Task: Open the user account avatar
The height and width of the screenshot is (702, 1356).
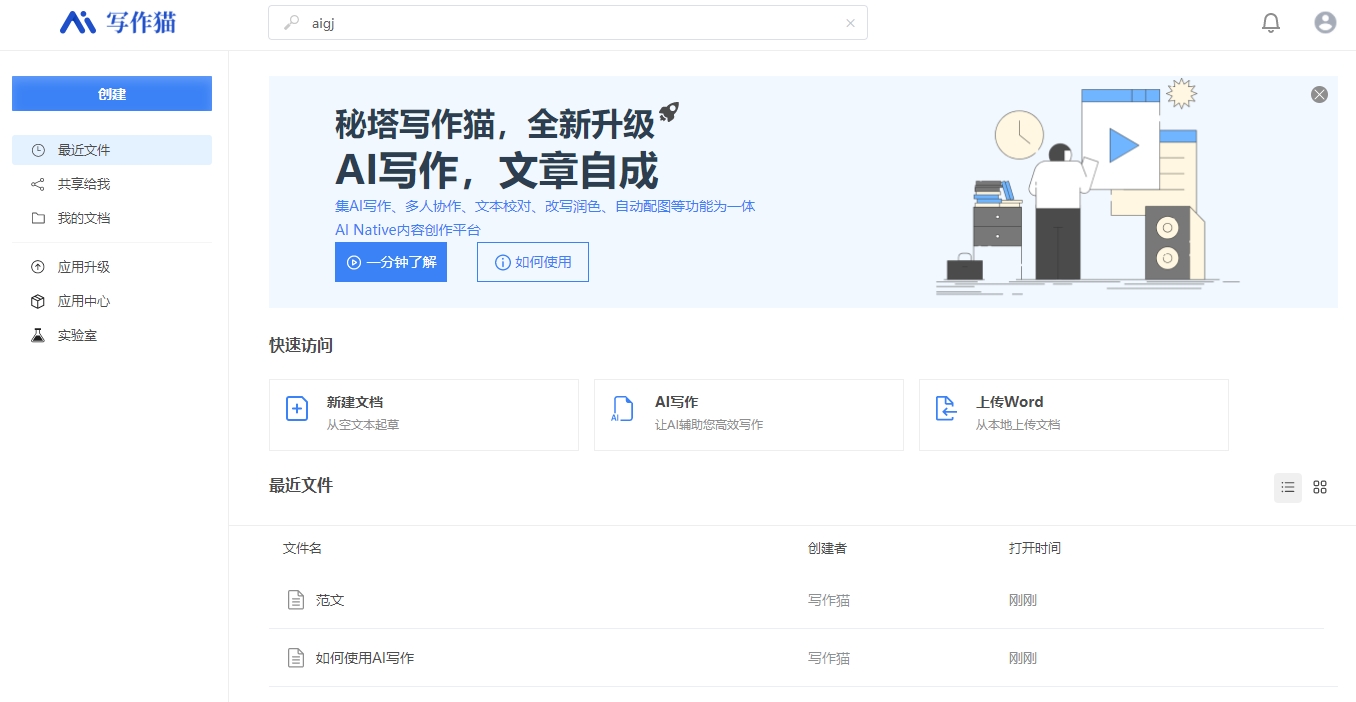Action: [x=1325, y=22]
